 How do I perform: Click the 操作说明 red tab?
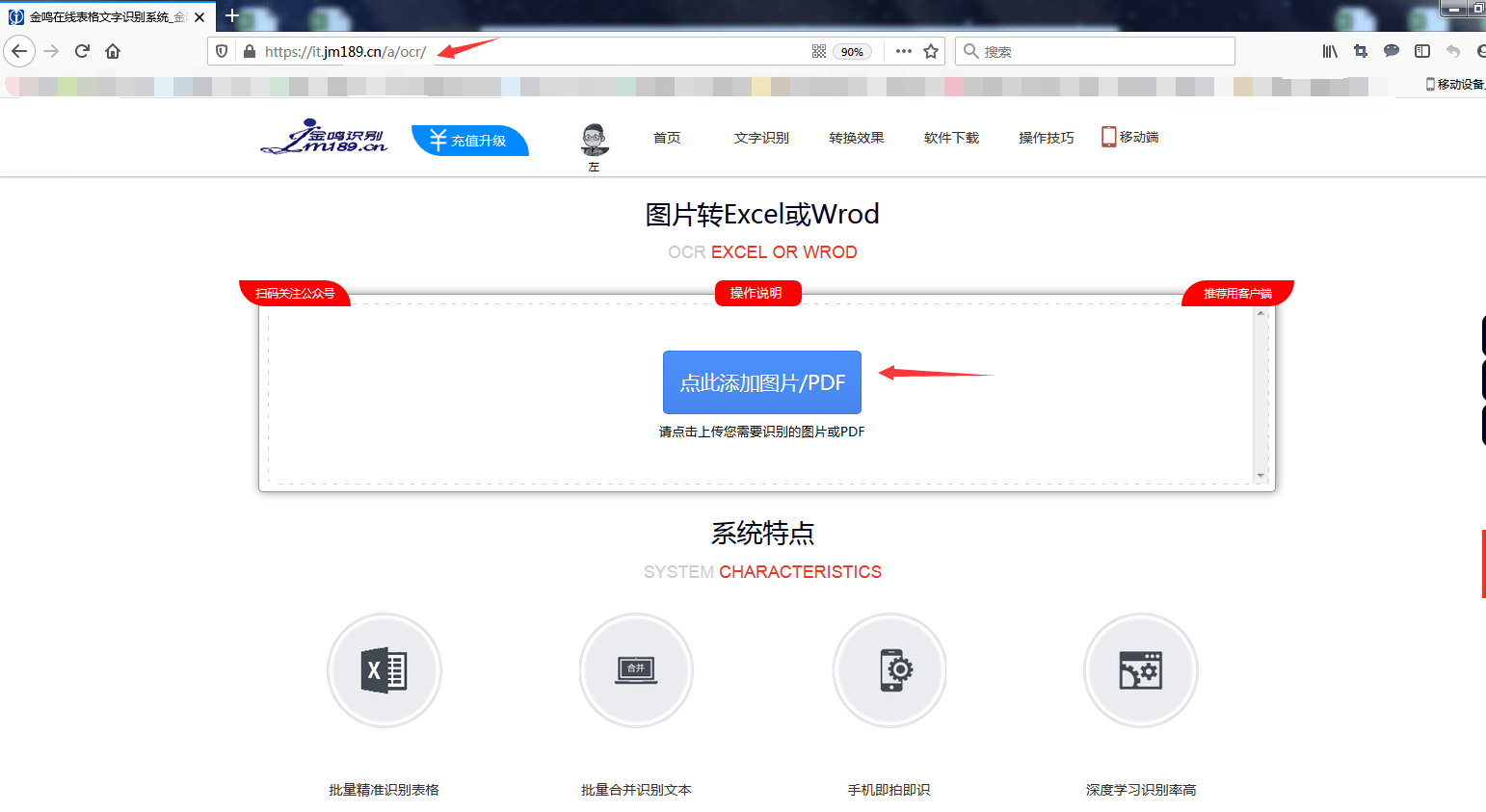[757, 293]
